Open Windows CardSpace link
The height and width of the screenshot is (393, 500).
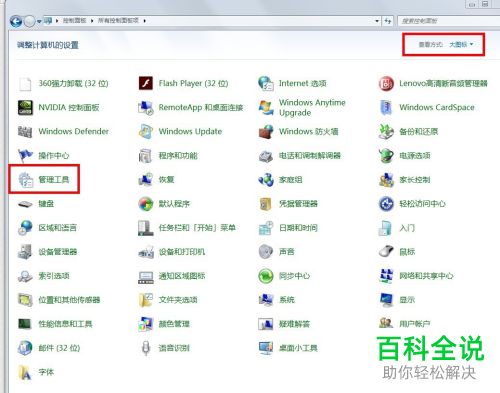click(x=437, y=107)
